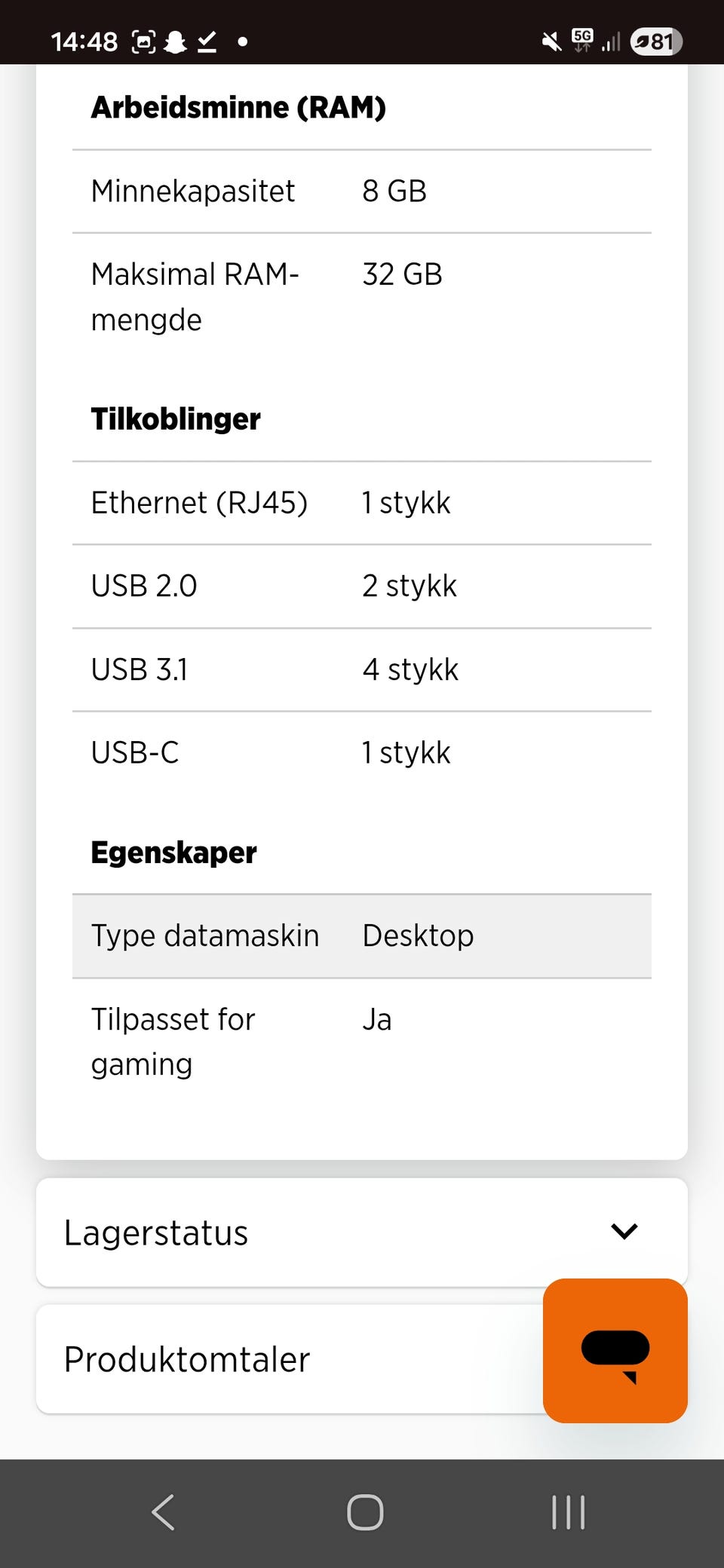Tap the Tilkoblinger section heading
The height and width of the screenshot is (1568, 724).
point(176,419)
